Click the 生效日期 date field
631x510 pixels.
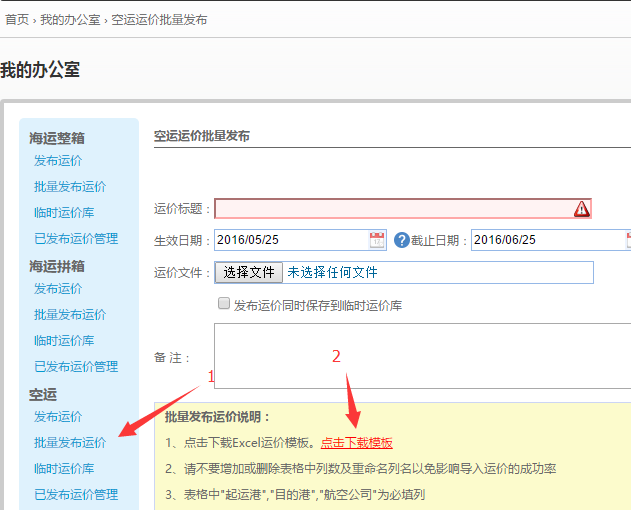coord(290,240)
